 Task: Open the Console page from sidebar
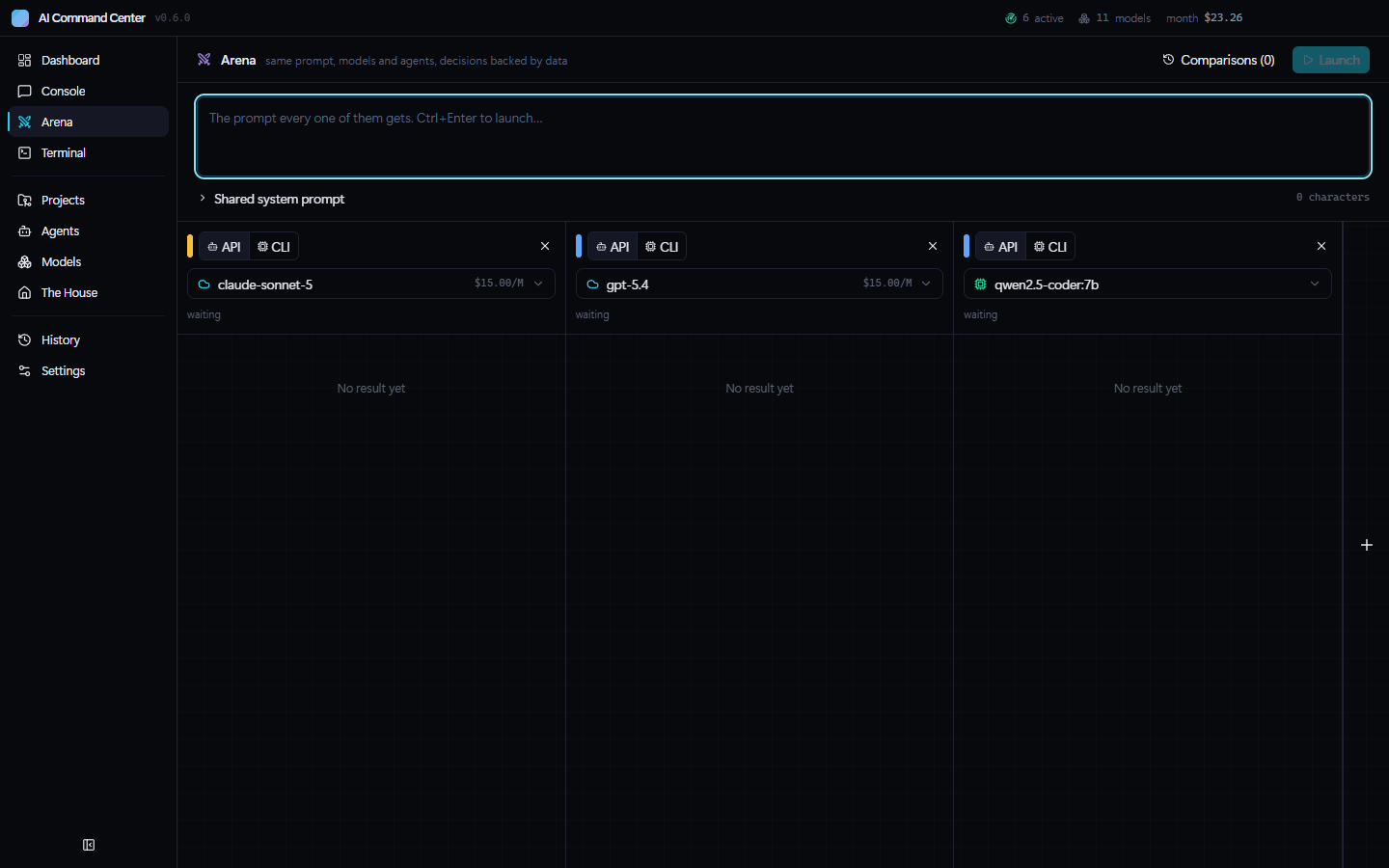coord(89,91)
